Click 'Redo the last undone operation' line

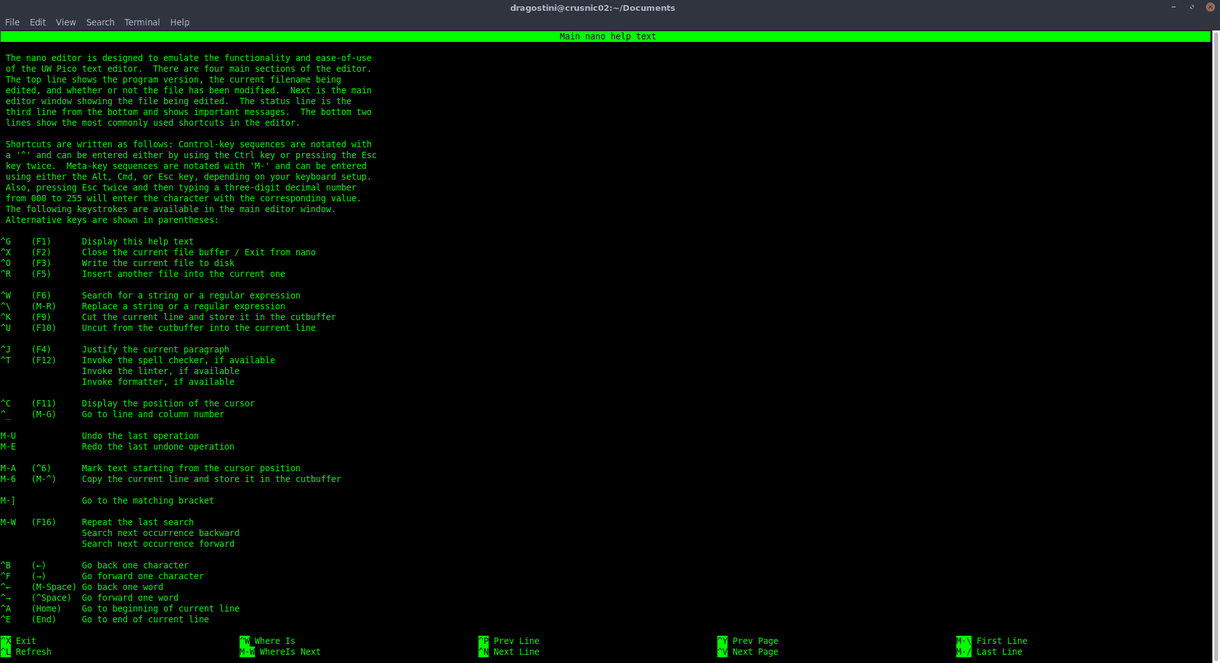click(158, 447)
